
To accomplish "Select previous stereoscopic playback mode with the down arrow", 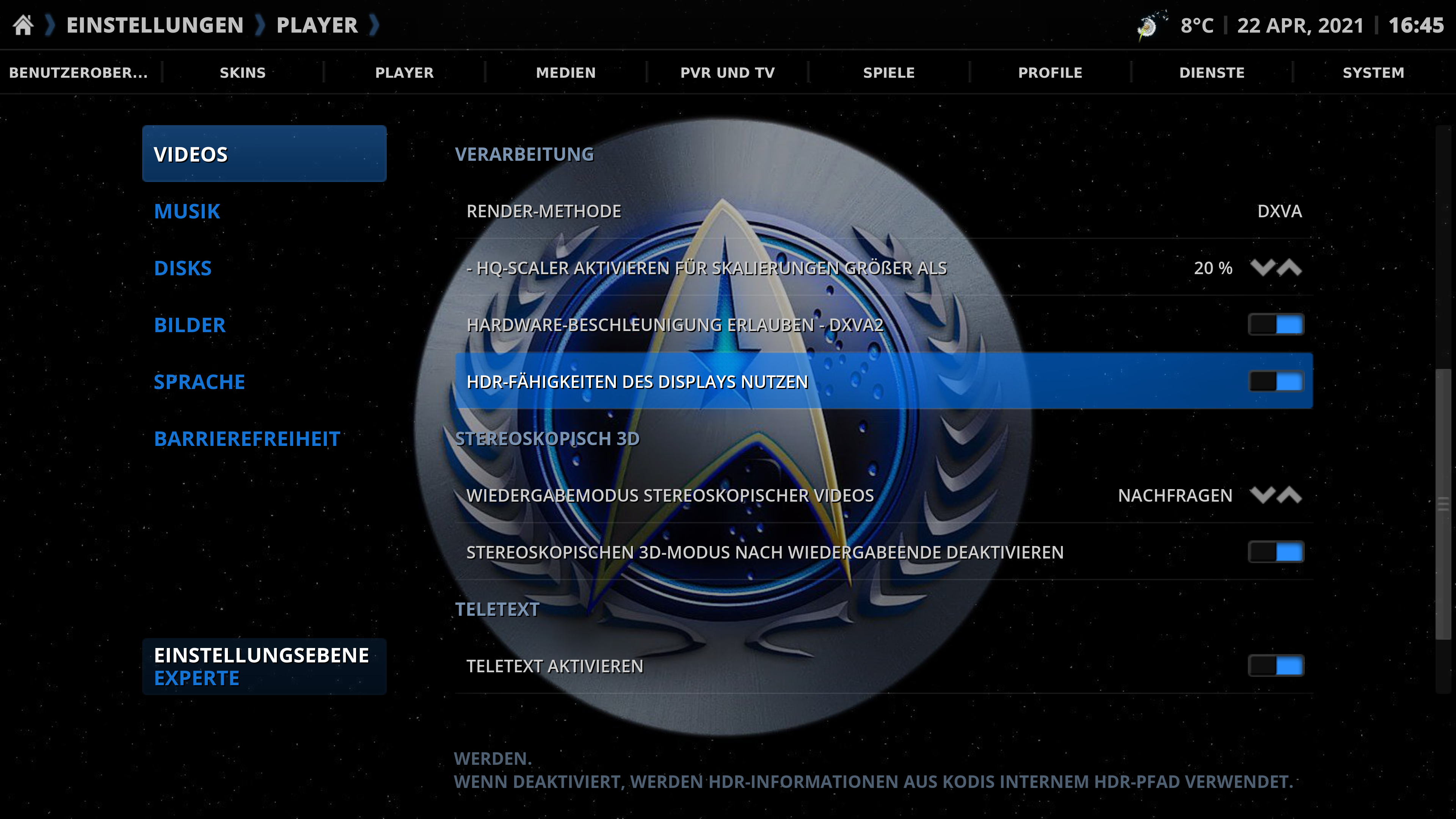I will tap(1262, 495).
